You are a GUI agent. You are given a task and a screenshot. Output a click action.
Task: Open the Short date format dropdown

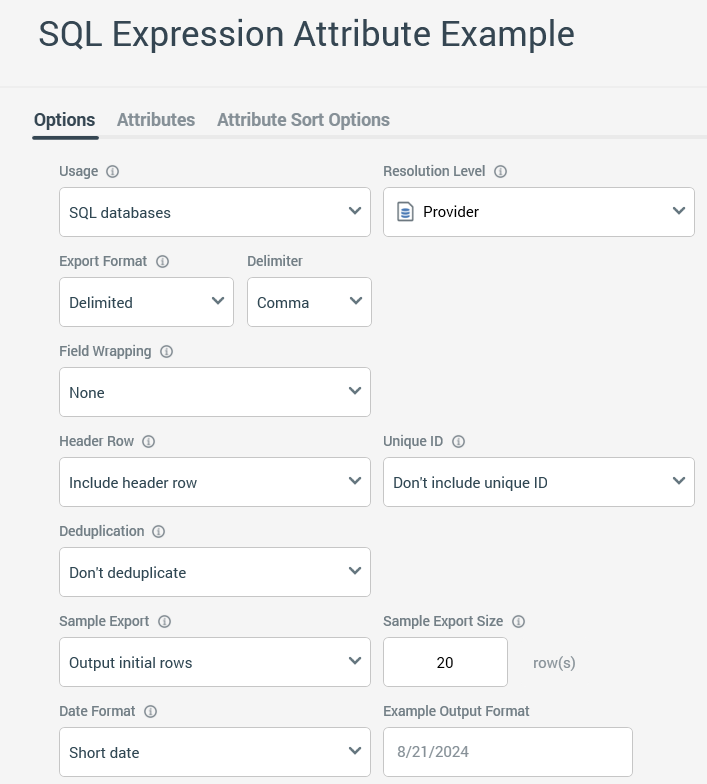[x=215, y=752]
